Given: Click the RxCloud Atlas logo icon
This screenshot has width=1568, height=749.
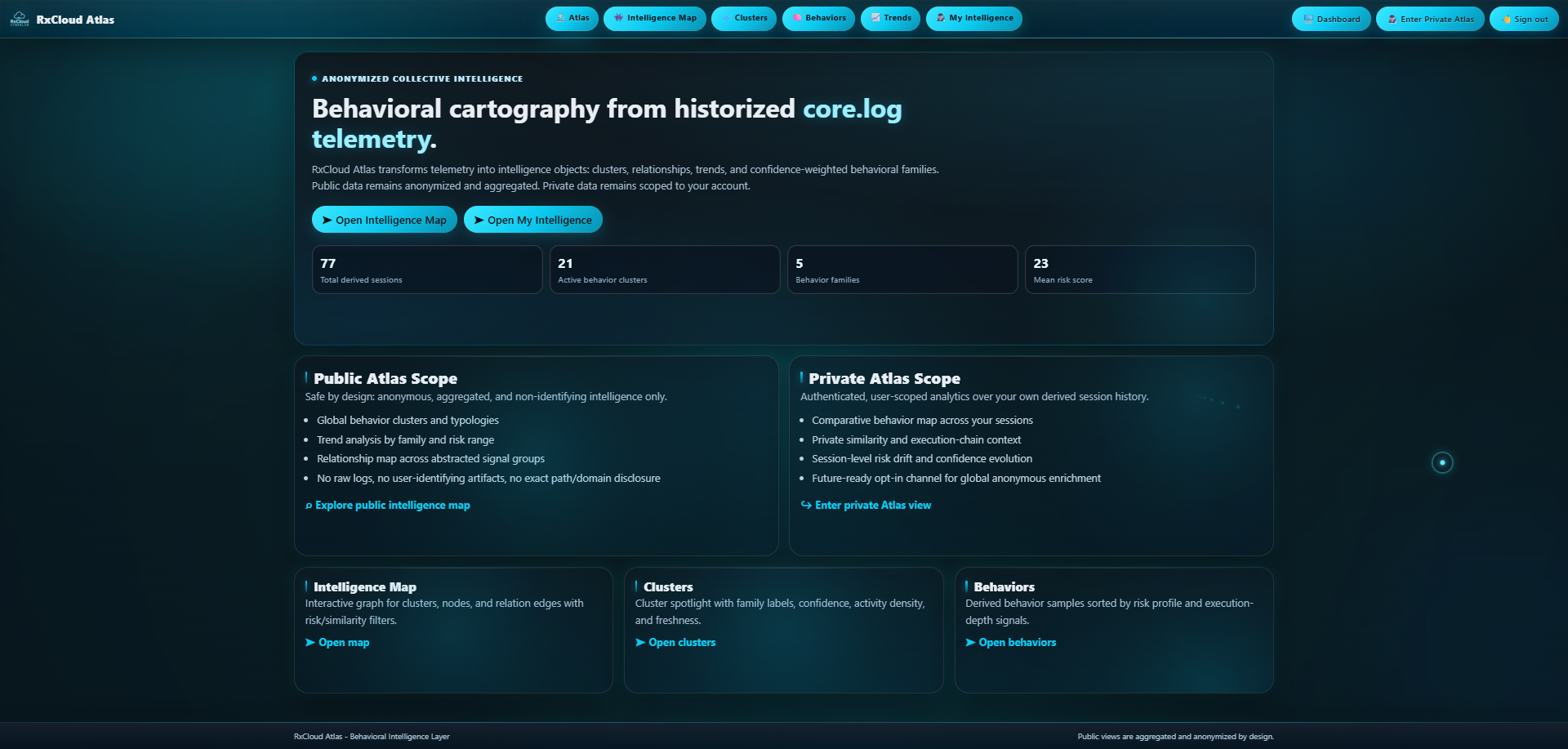Looking at the screenshot, I should pos(20,19).
